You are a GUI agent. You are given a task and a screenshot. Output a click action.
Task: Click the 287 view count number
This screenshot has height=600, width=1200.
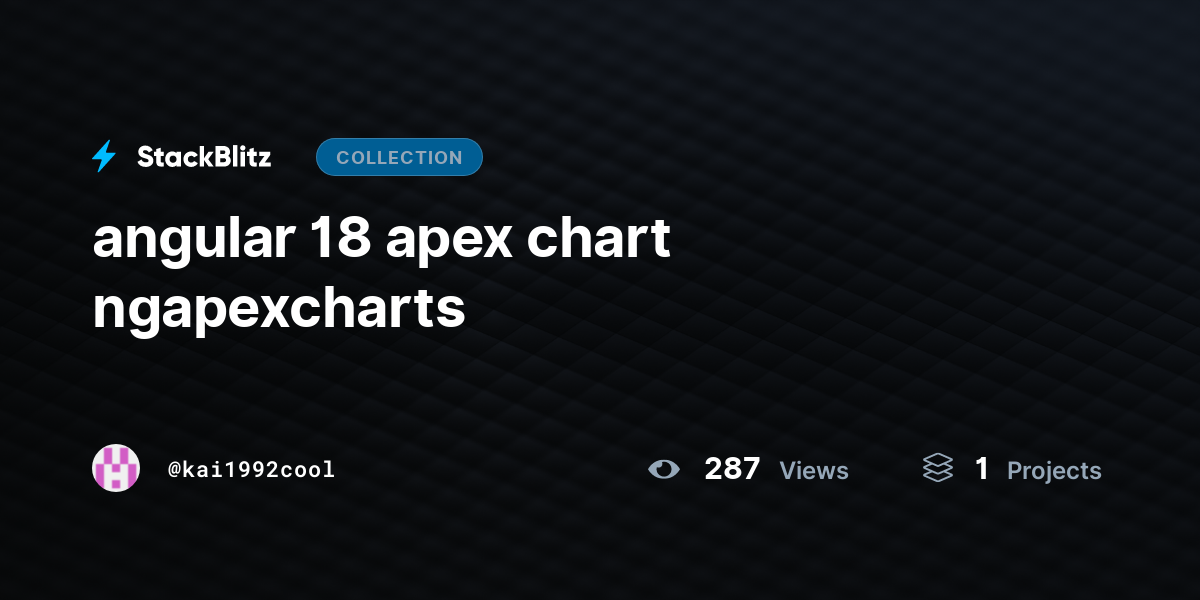732,469
